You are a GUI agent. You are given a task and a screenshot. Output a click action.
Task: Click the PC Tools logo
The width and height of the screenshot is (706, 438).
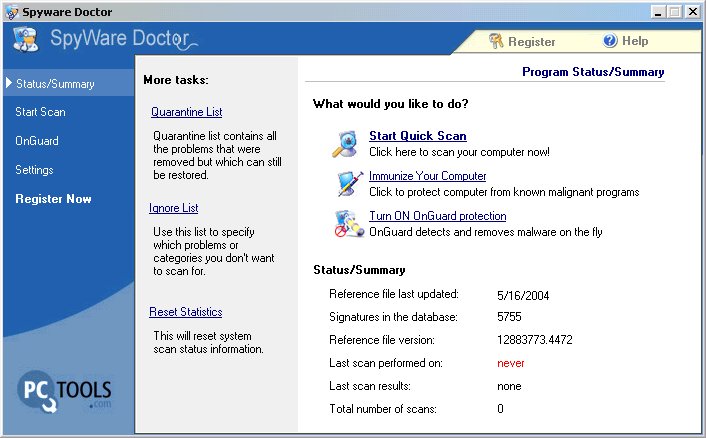[64, 391]
